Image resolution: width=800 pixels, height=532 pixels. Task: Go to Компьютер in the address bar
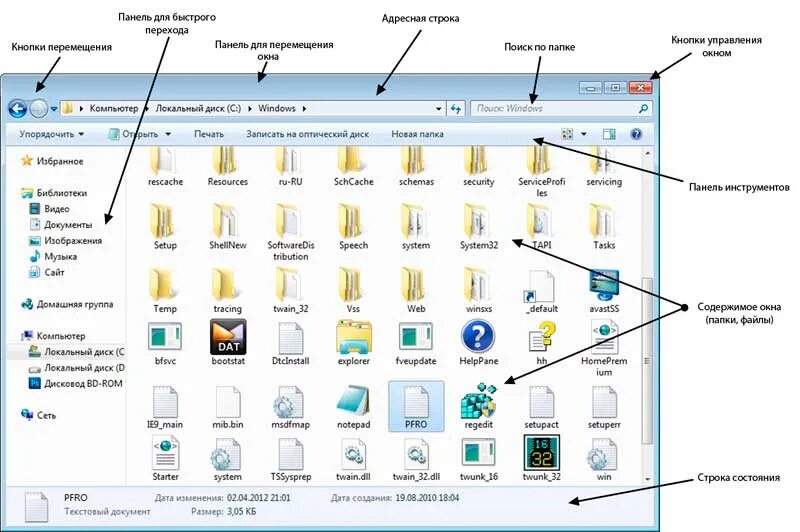click(114, 108)
